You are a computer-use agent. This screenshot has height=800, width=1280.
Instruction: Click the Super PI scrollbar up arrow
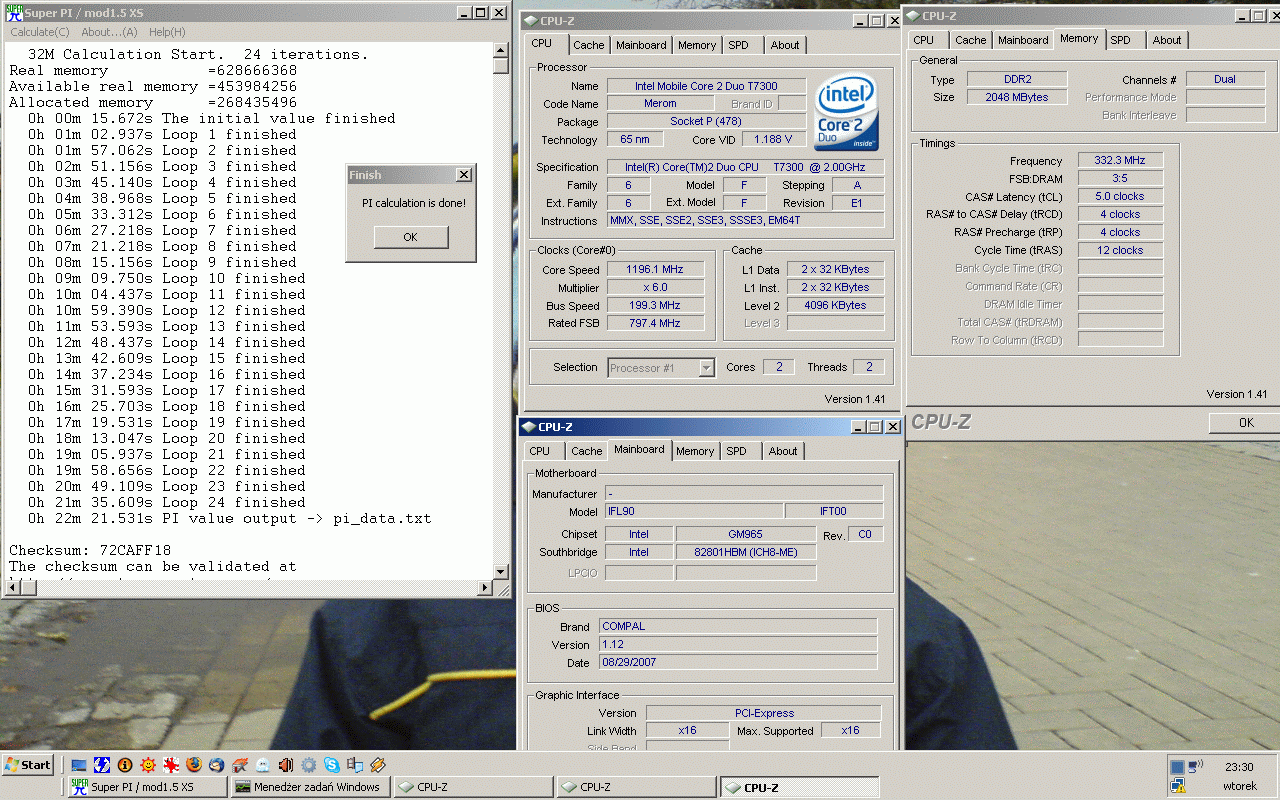click(501, 49)
